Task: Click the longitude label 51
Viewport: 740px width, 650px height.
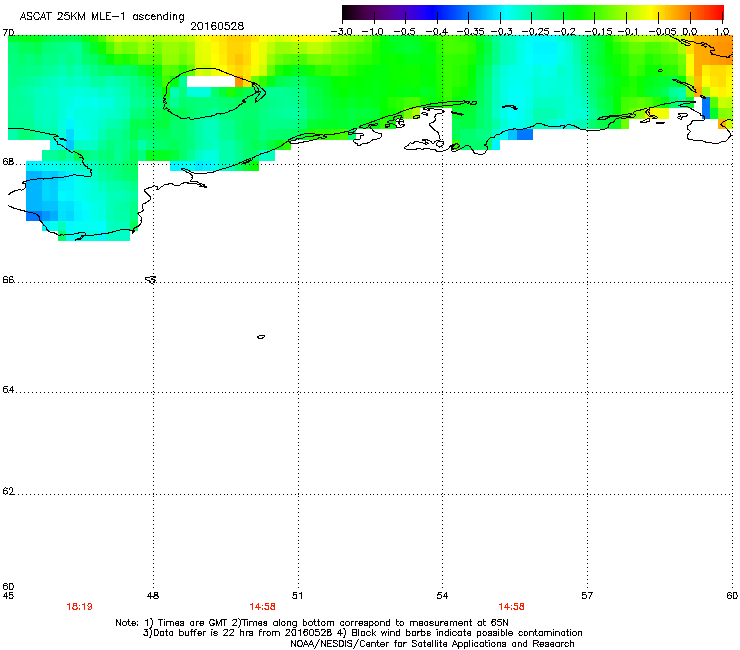Action: click(297, 596)
